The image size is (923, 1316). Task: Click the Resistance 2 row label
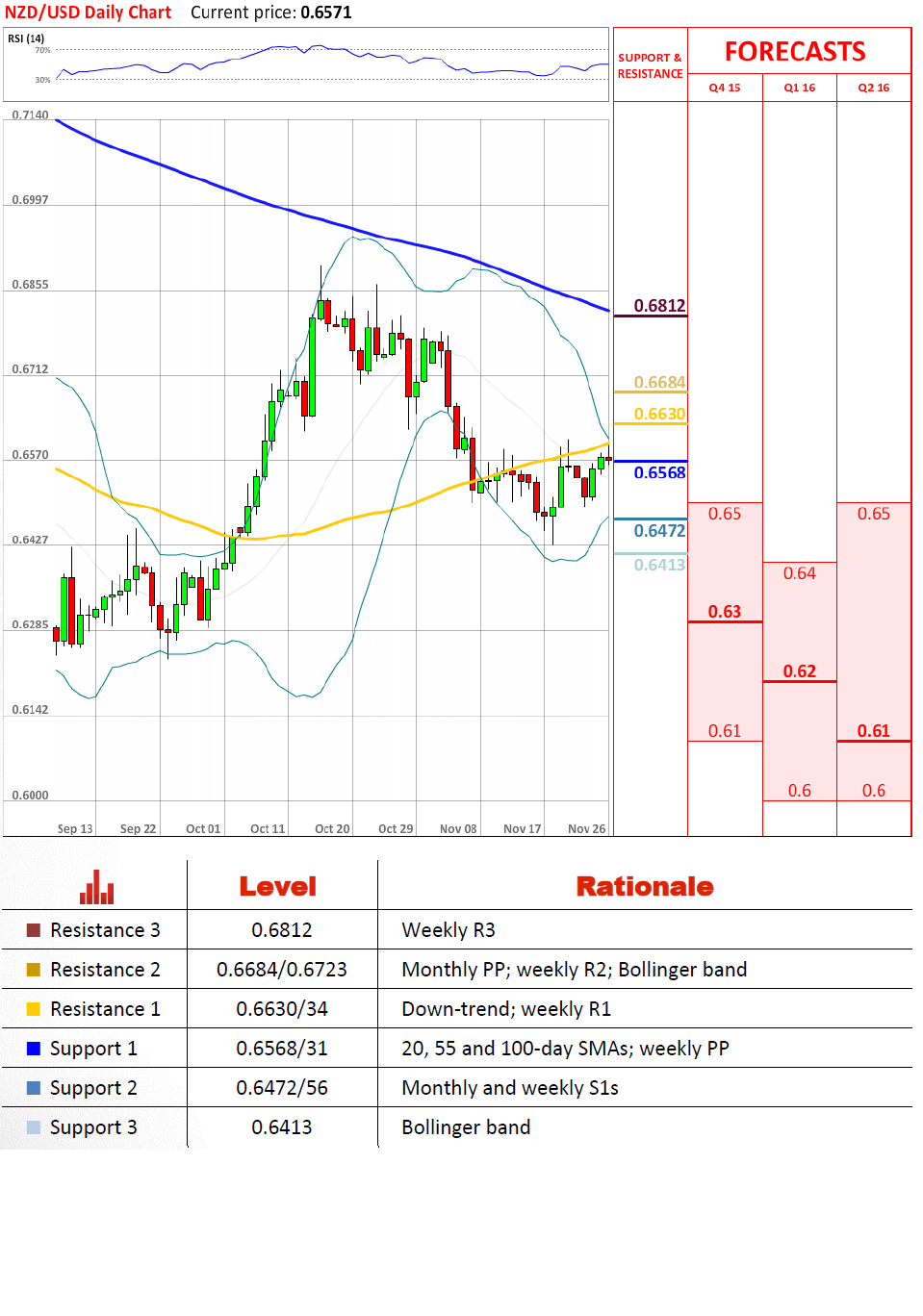pos(105,970)
